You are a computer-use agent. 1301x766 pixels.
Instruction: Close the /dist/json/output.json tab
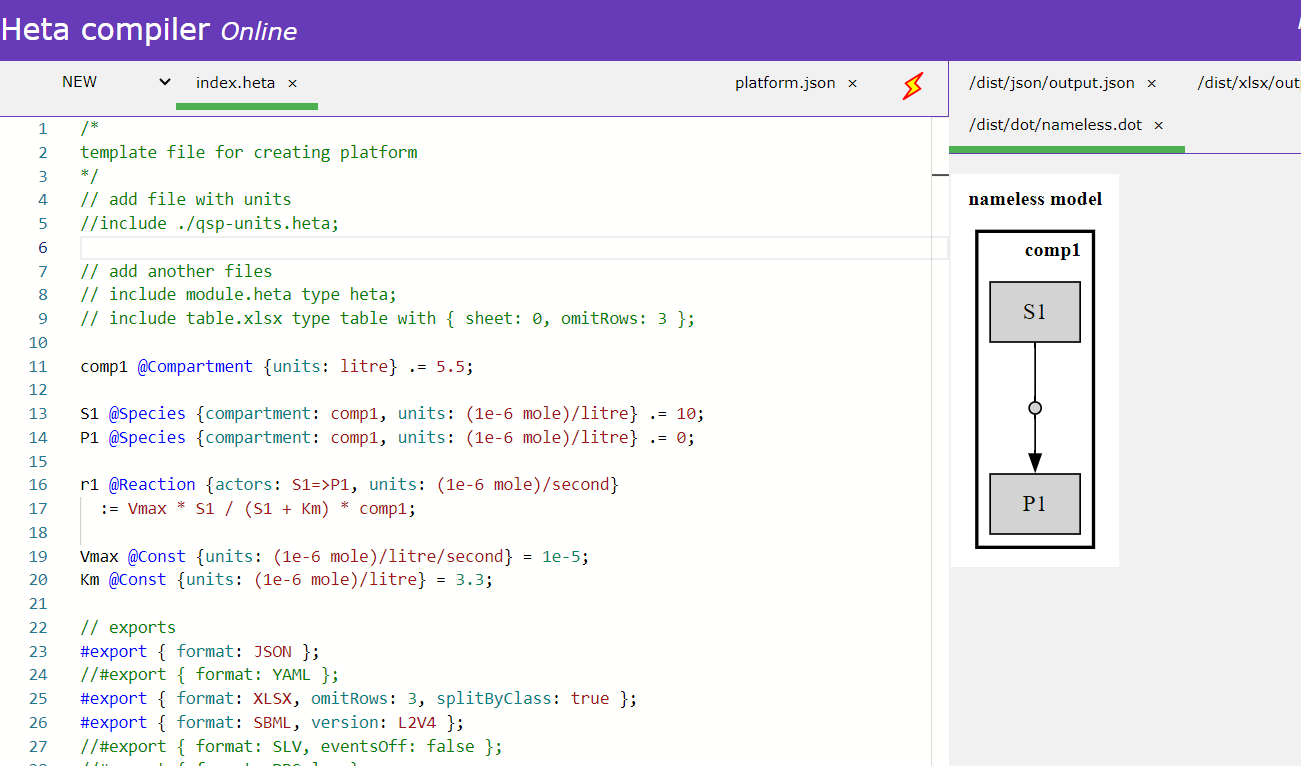1151,84
